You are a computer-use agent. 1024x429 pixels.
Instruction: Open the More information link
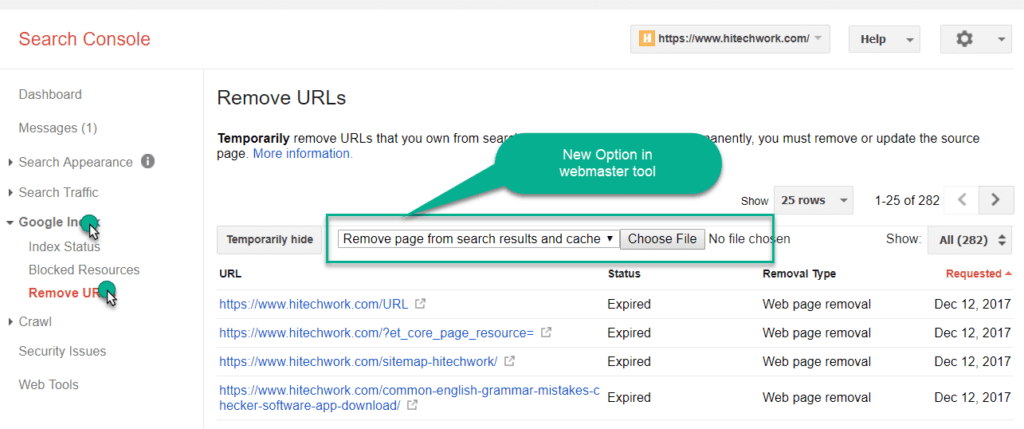[x=302, y=154]
